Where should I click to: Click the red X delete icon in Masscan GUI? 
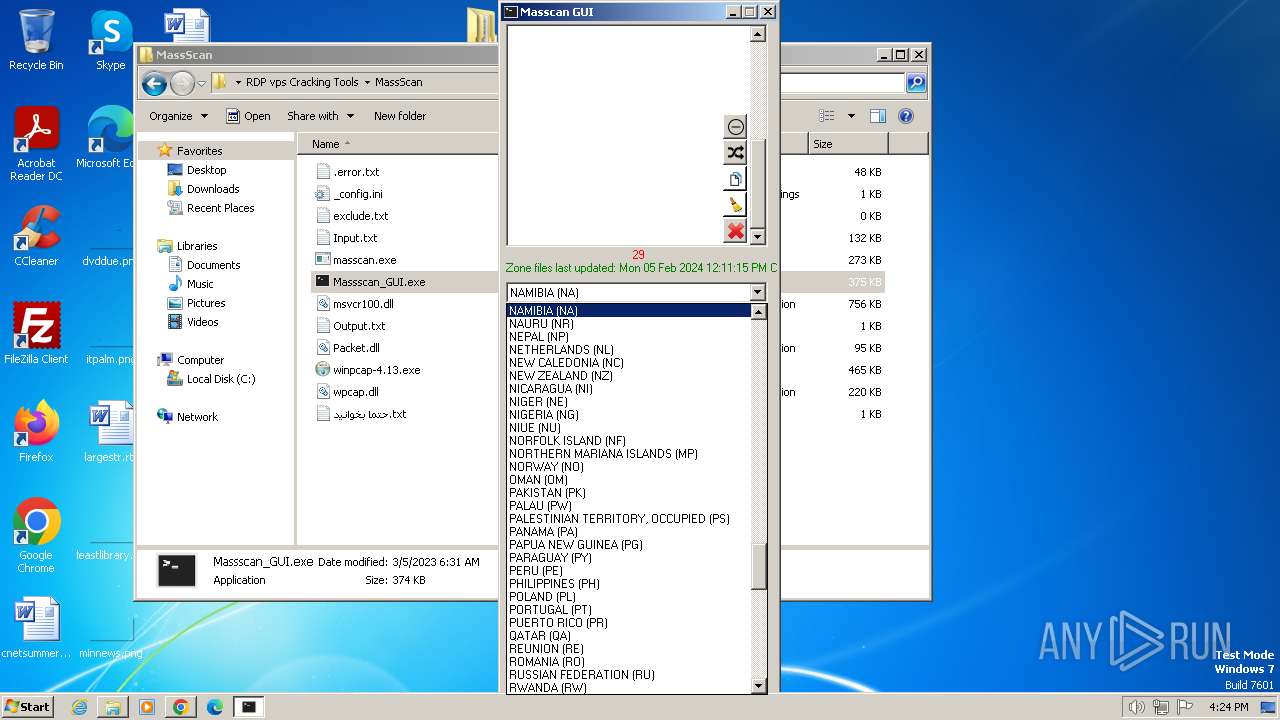click(736, 231)
